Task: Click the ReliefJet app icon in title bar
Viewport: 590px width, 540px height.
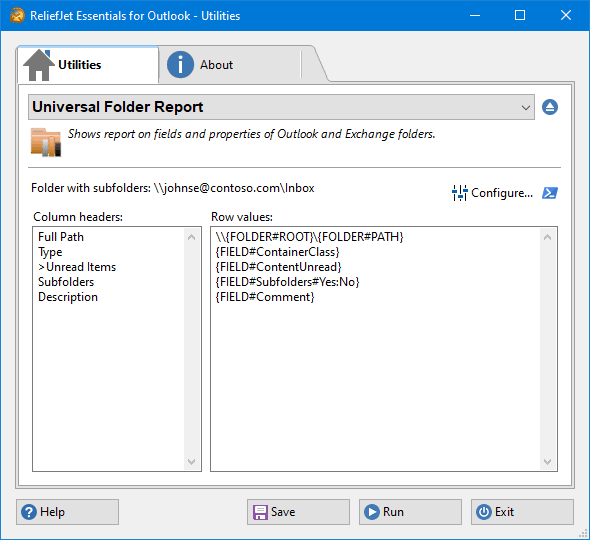Action: [x=17, y=15]
